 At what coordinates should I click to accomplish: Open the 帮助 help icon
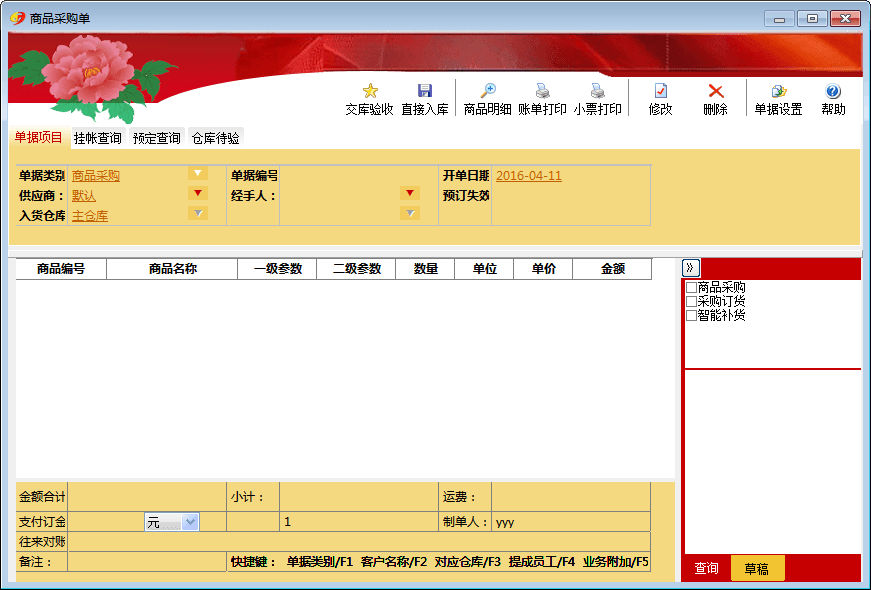(x=833, y=91)
